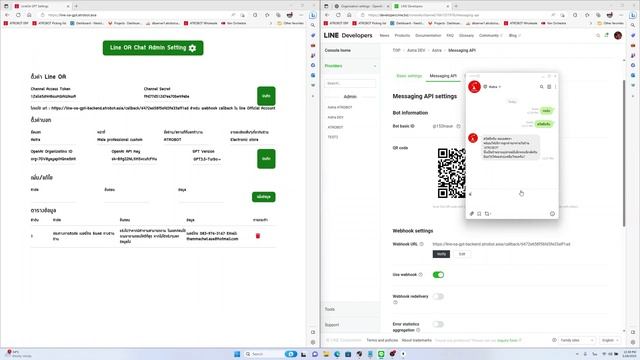
Task: Click the back arrow in the LINE Developers browser window
Action: tap(327, 15)
